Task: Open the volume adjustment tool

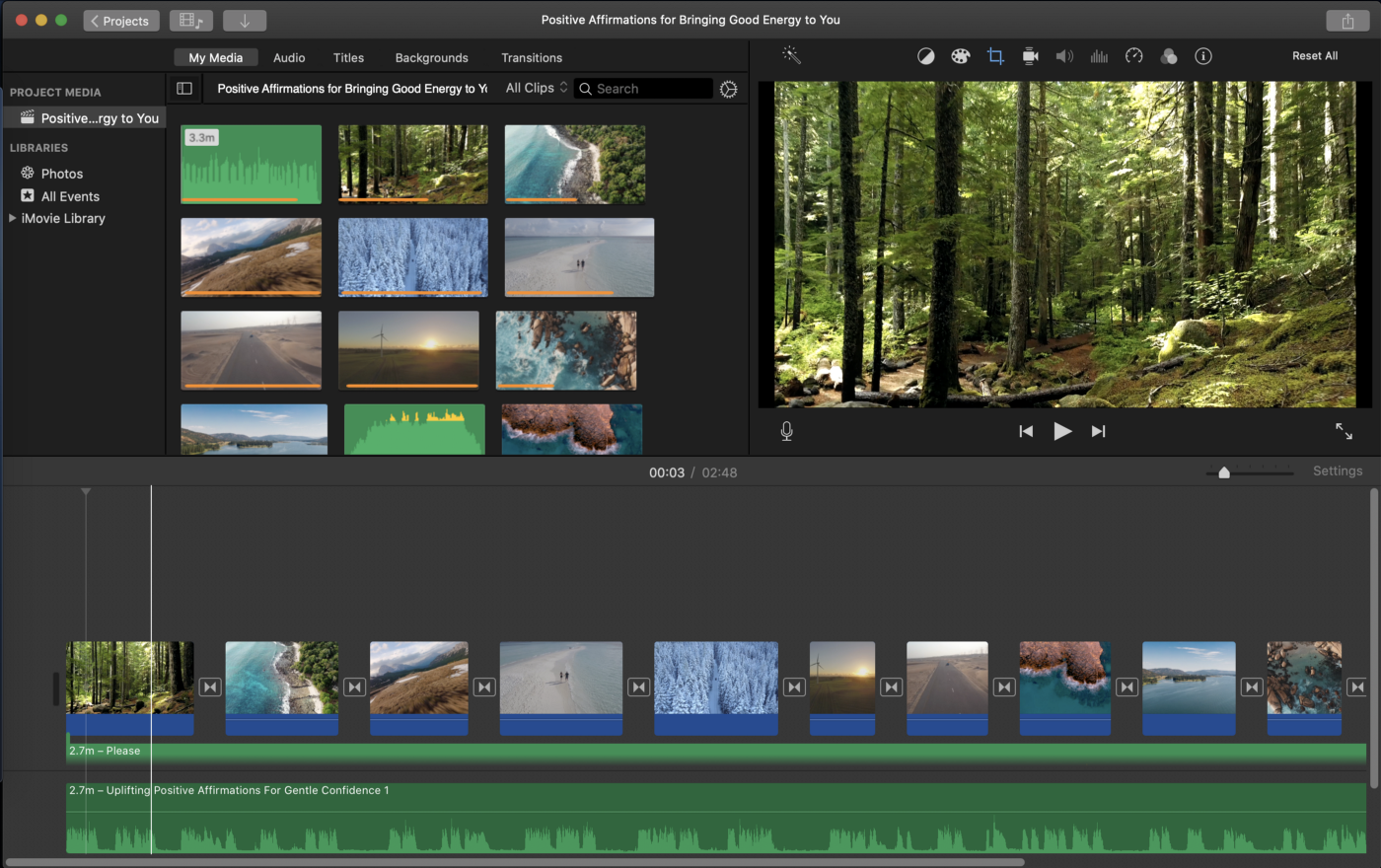Action: [1064, 56]
